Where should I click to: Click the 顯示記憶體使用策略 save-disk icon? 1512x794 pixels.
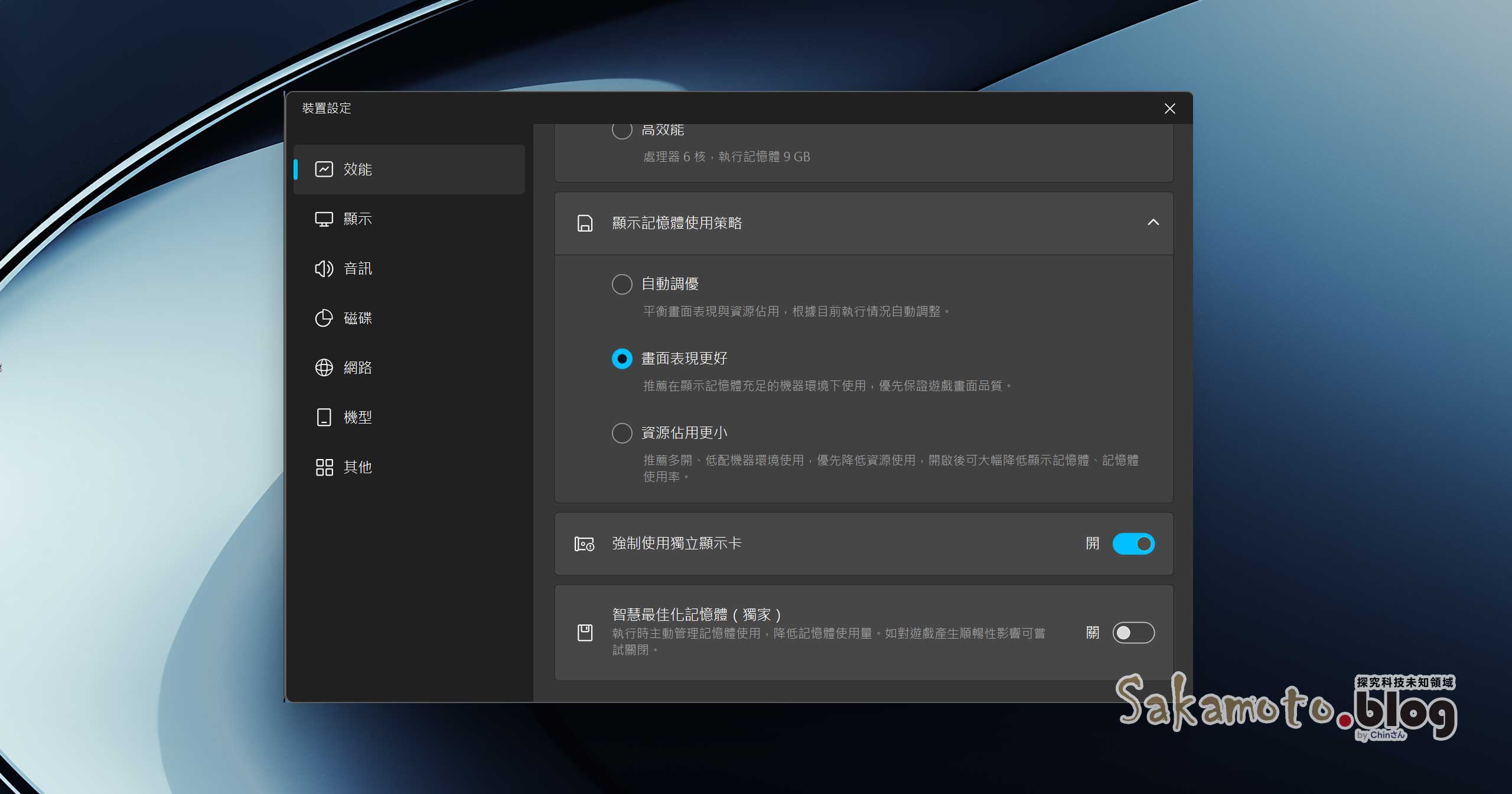point(585,223)
